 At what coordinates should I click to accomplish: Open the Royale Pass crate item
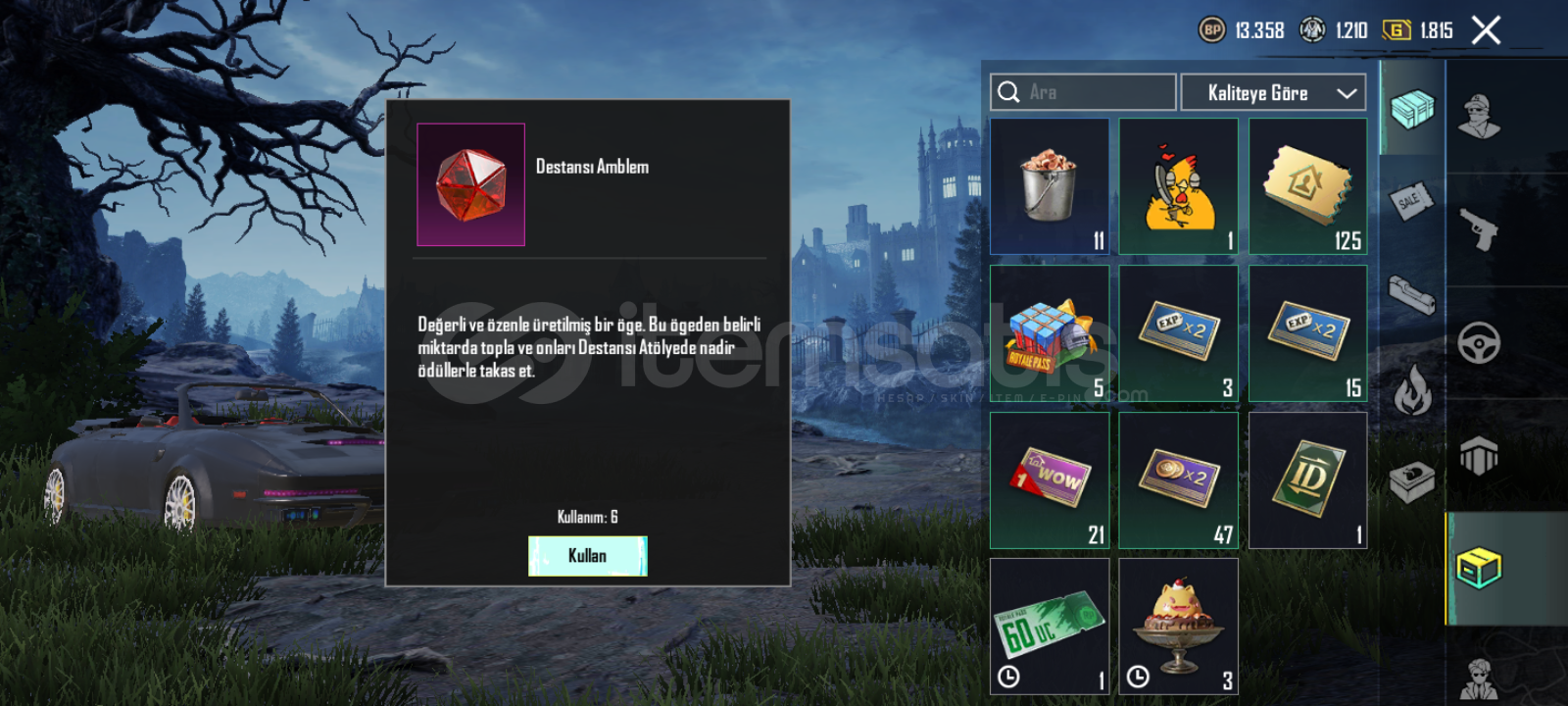1050,333
